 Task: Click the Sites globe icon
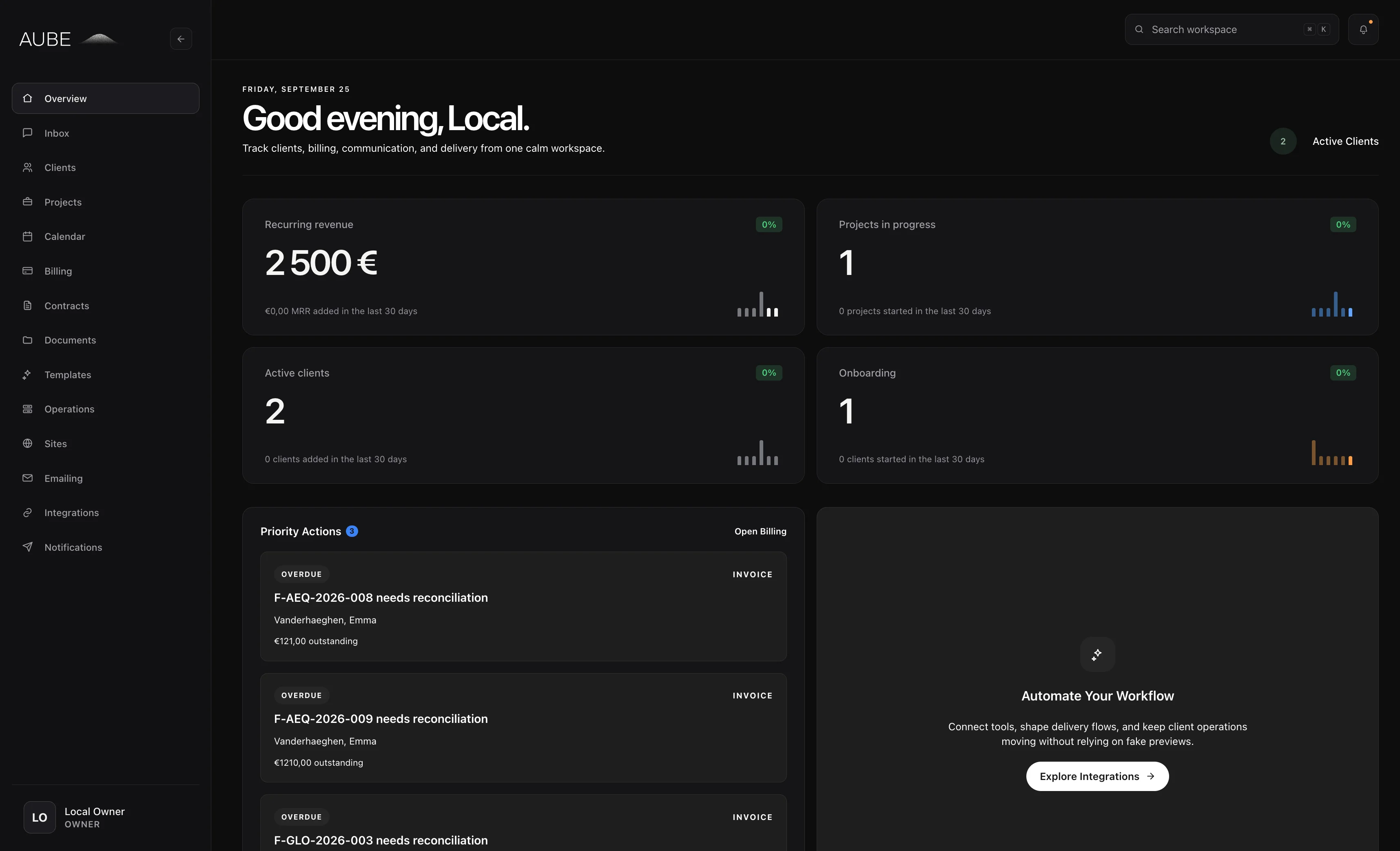pyautogui.click(x=27, y=443)
